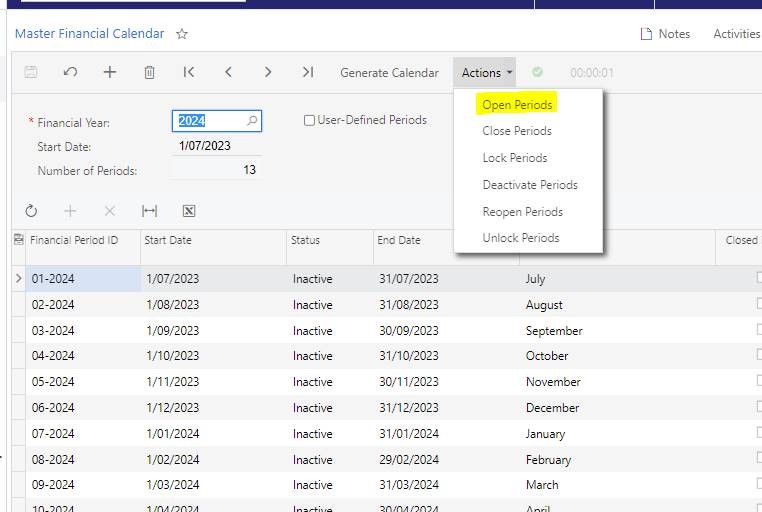Refresh the periods grid
Viewport: 762px width, 512px height.
[x=31, y=211]
